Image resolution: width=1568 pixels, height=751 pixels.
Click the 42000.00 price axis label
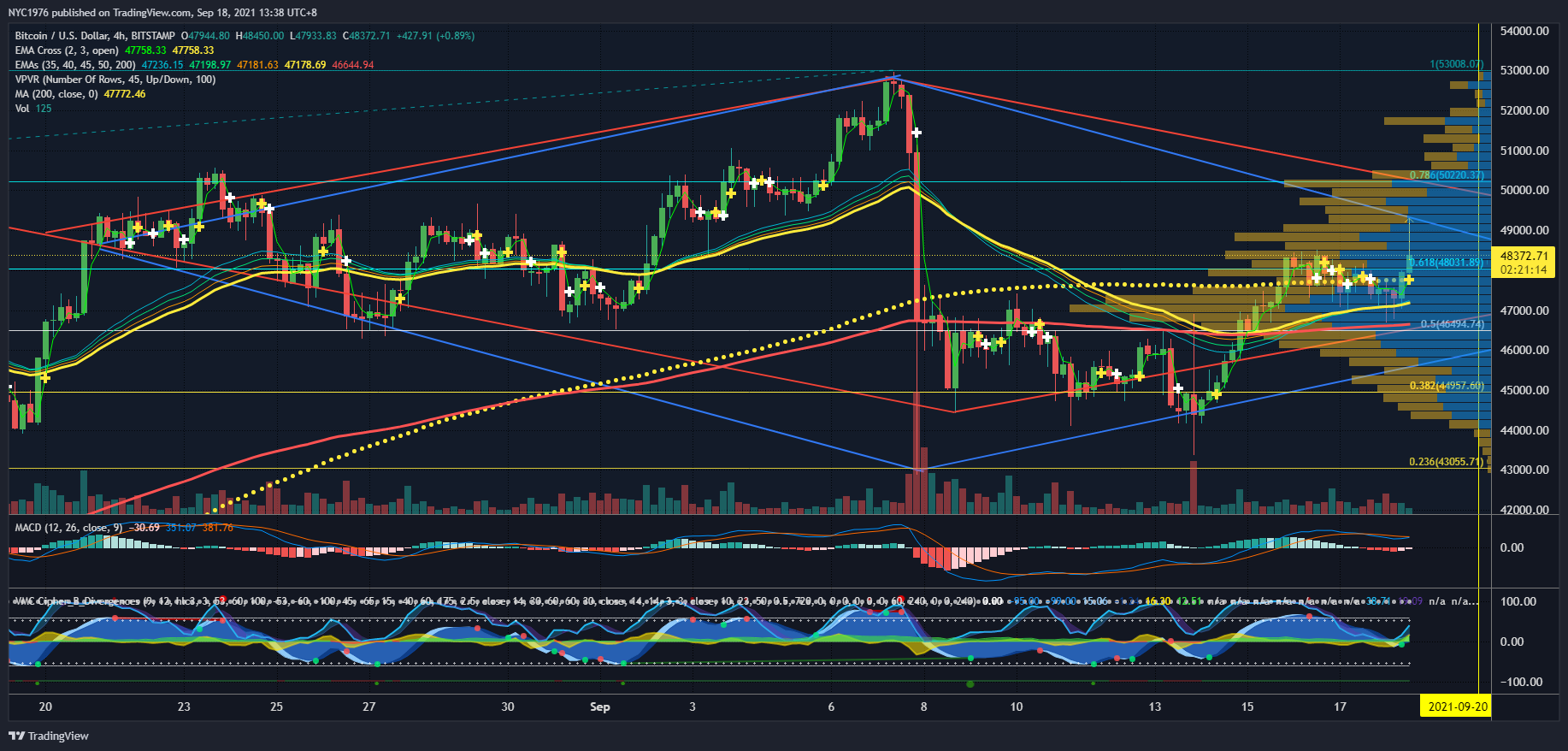tap(1524, 510)
